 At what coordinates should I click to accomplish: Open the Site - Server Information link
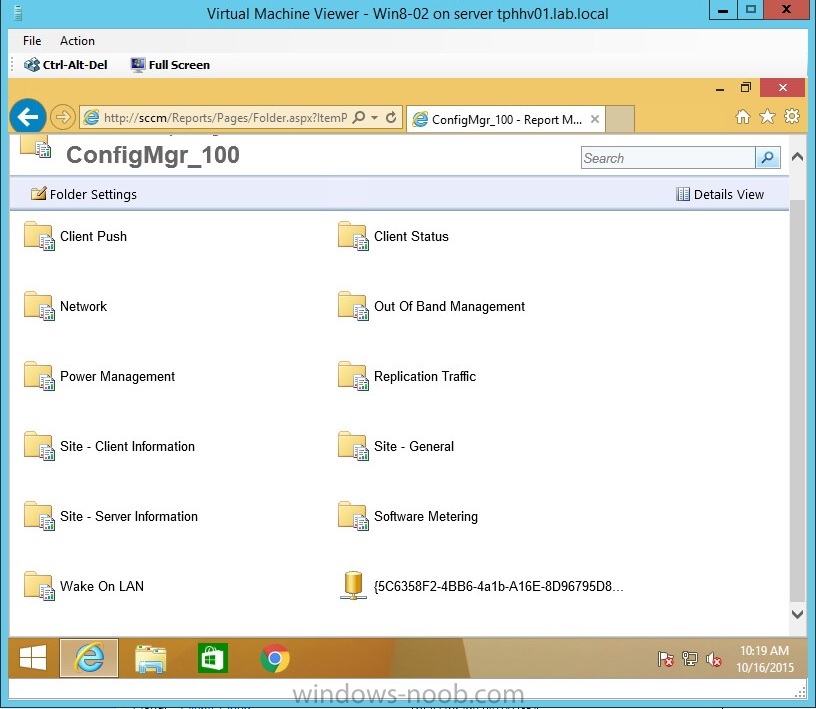click(129, 516)
